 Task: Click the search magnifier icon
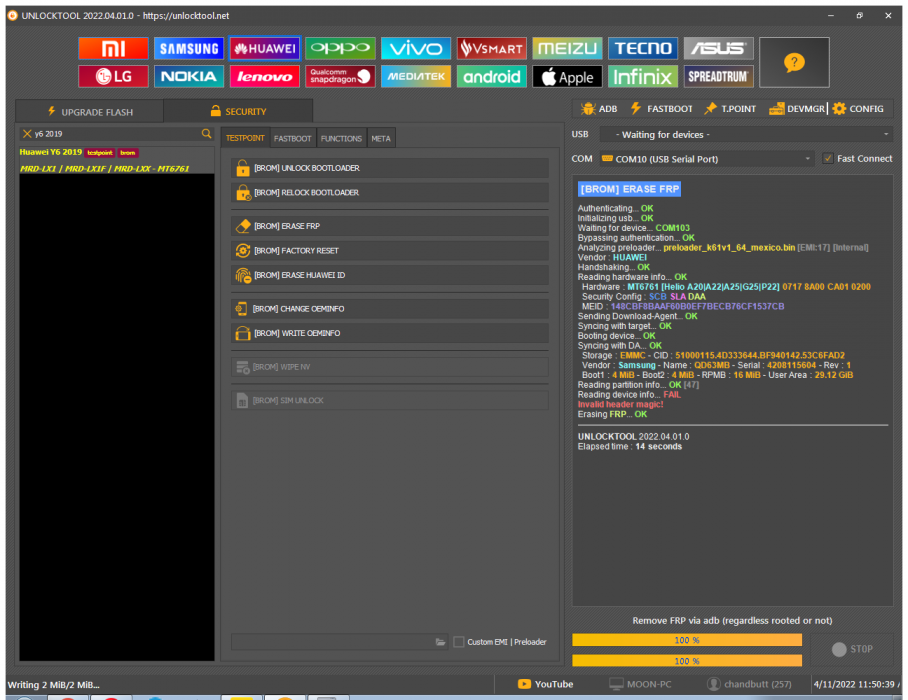pyautogui.click(x=206, y=134)
